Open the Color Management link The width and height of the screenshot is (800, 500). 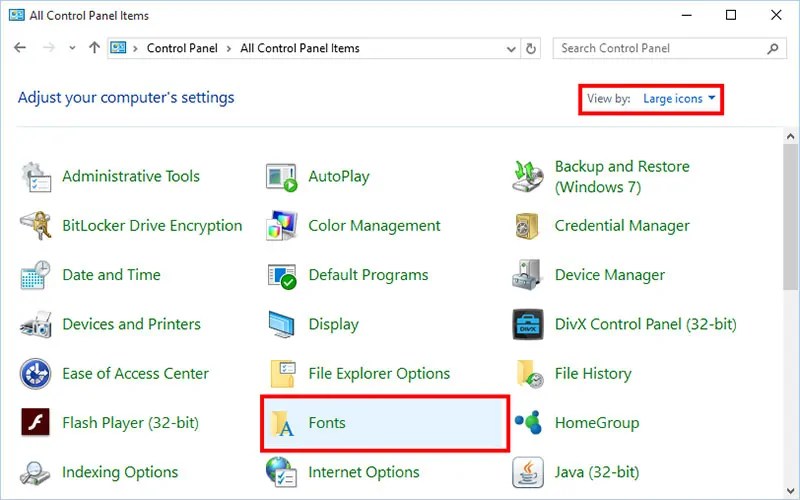coord(374,226)
